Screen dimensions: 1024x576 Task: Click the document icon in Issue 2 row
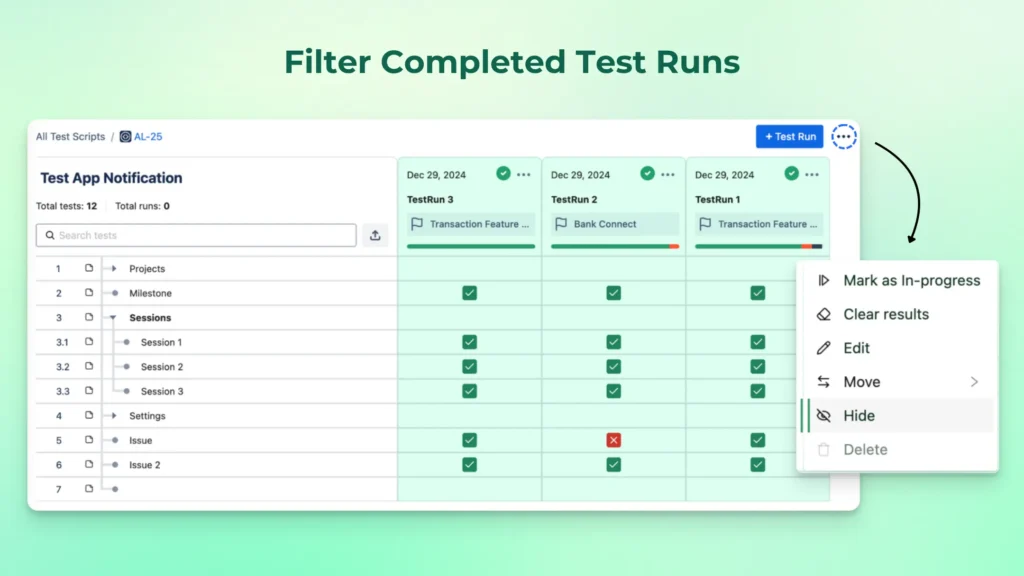tap(89, 464)
